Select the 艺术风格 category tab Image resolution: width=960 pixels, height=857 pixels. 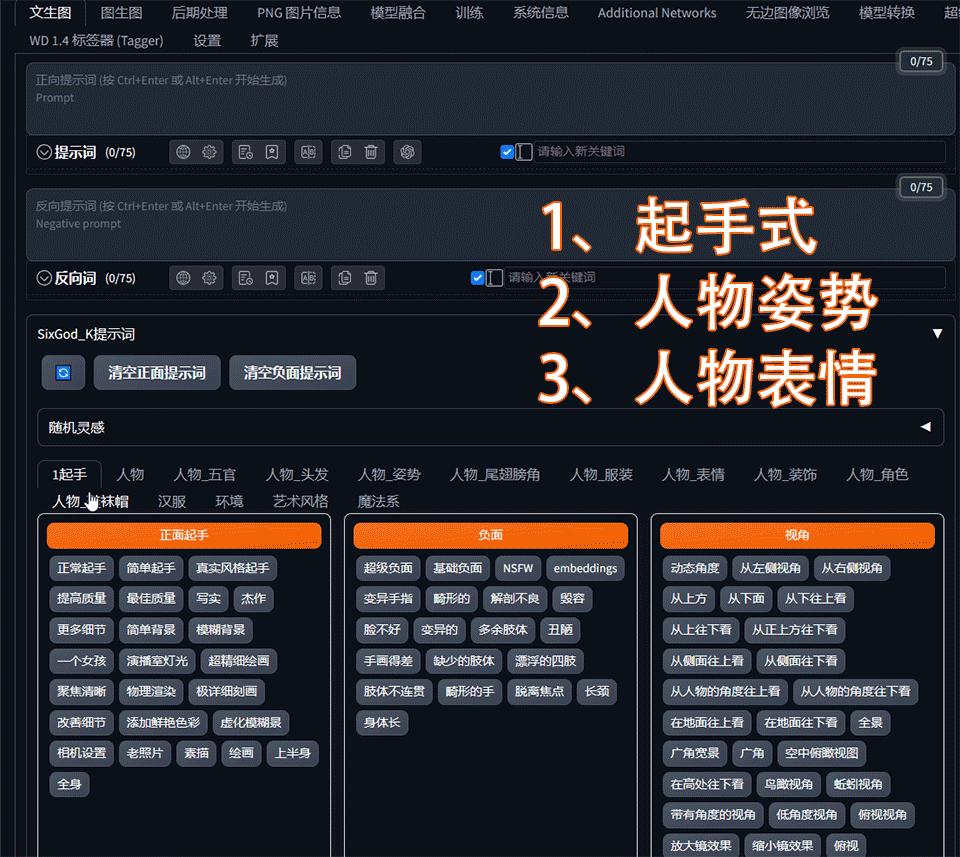tap(300, 501)
